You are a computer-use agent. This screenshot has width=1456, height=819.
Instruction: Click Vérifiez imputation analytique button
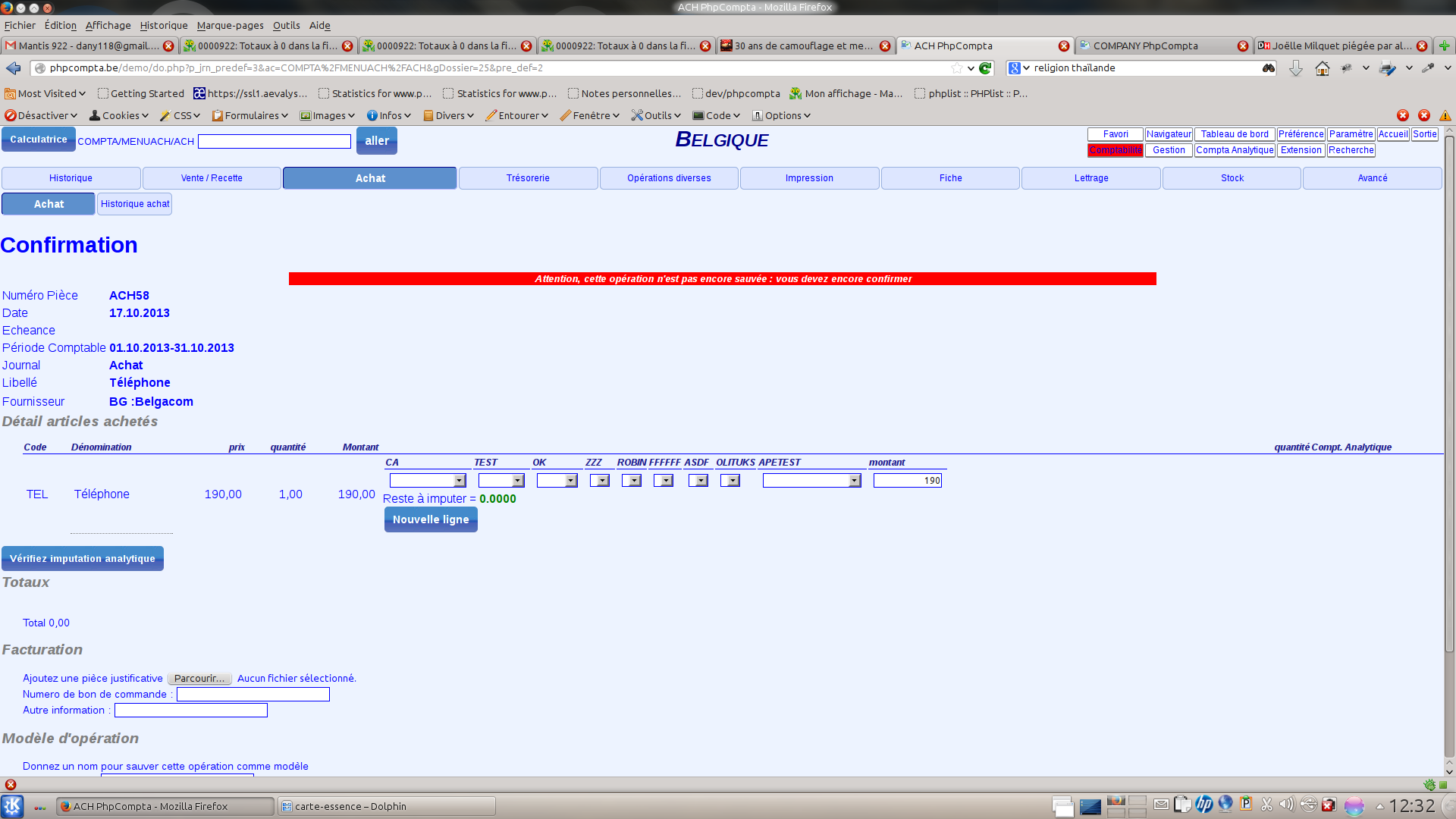coord(83,559)
